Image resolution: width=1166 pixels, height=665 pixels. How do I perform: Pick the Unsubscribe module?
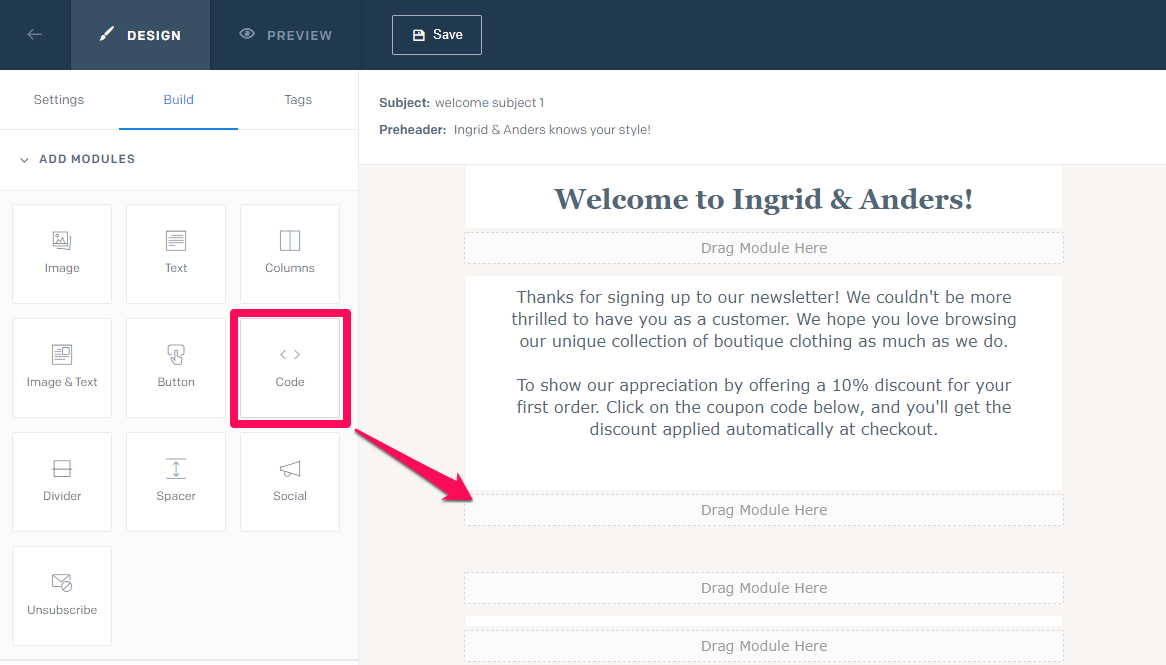point(62,595)
